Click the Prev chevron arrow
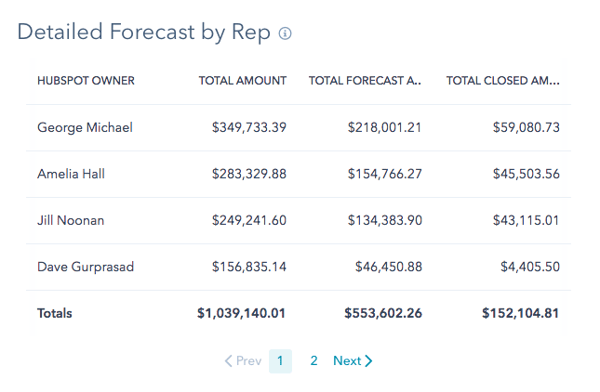 tap(228, 361)
